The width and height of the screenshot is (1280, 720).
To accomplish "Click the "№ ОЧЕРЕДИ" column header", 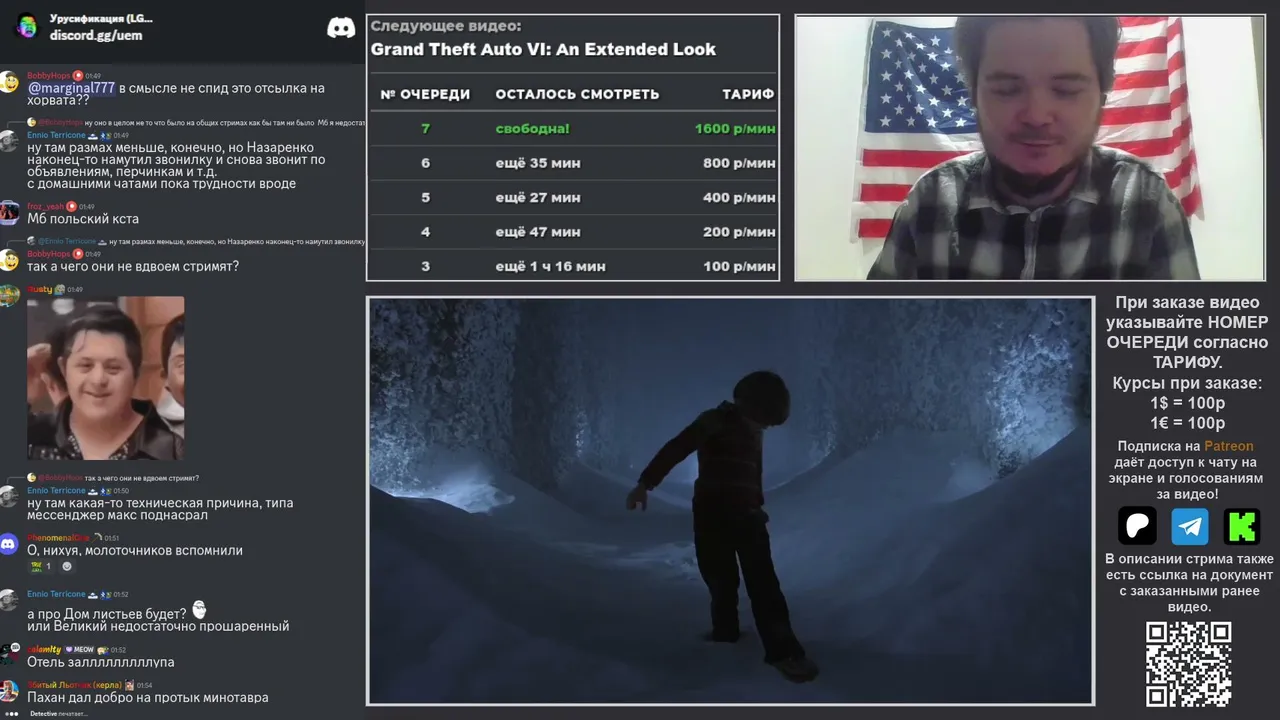I will pos(425,94).
